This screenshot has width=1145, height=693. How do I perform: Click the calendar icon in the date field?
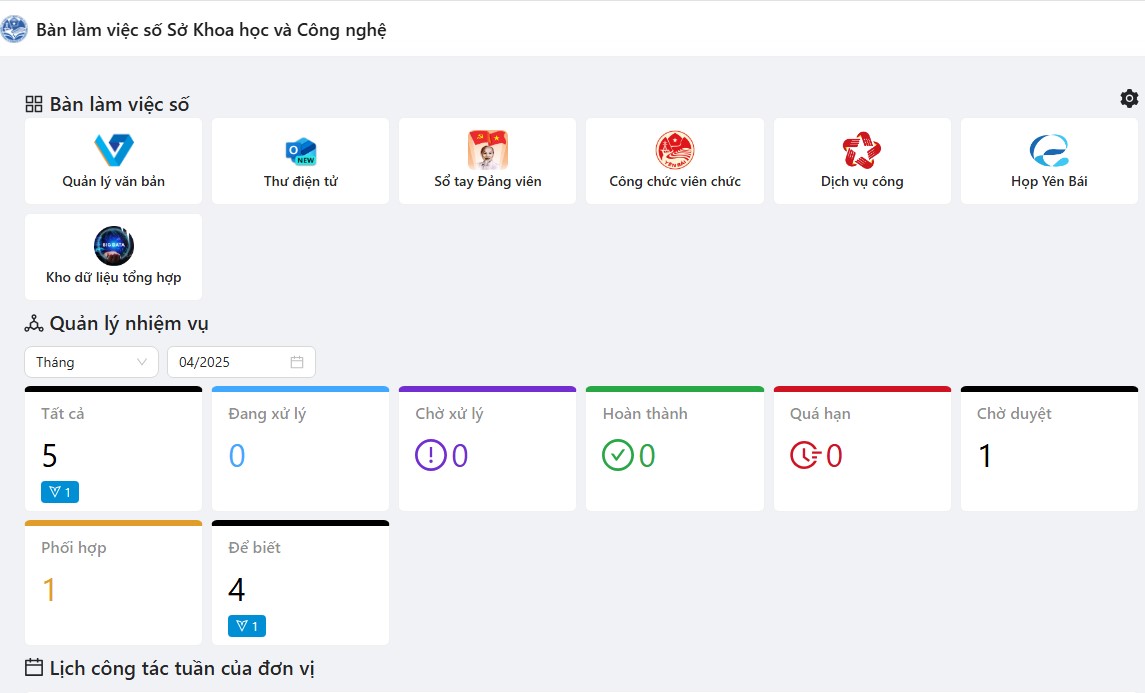click(x=297, y=362)
